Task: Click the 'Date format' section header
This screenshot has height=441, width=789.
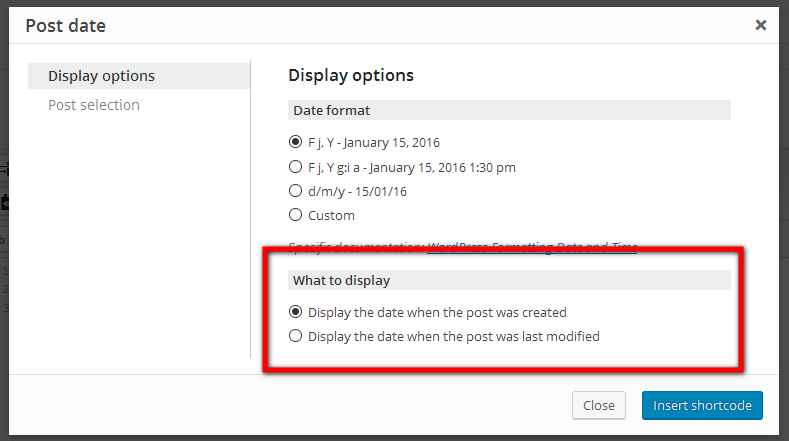Action: point(509,110)
